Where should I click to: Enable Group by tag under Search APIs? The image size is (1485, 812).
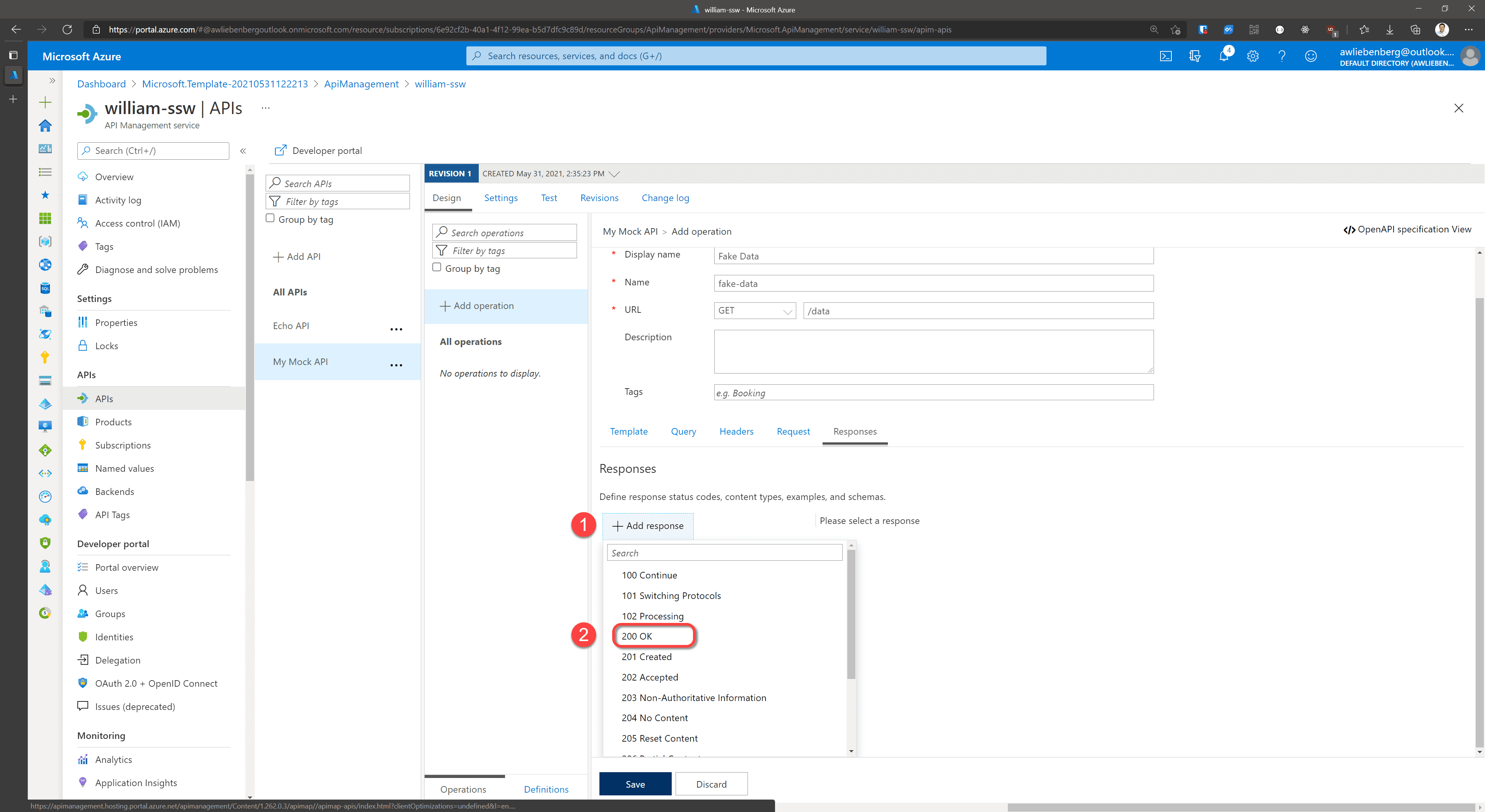tap(270, 218)
